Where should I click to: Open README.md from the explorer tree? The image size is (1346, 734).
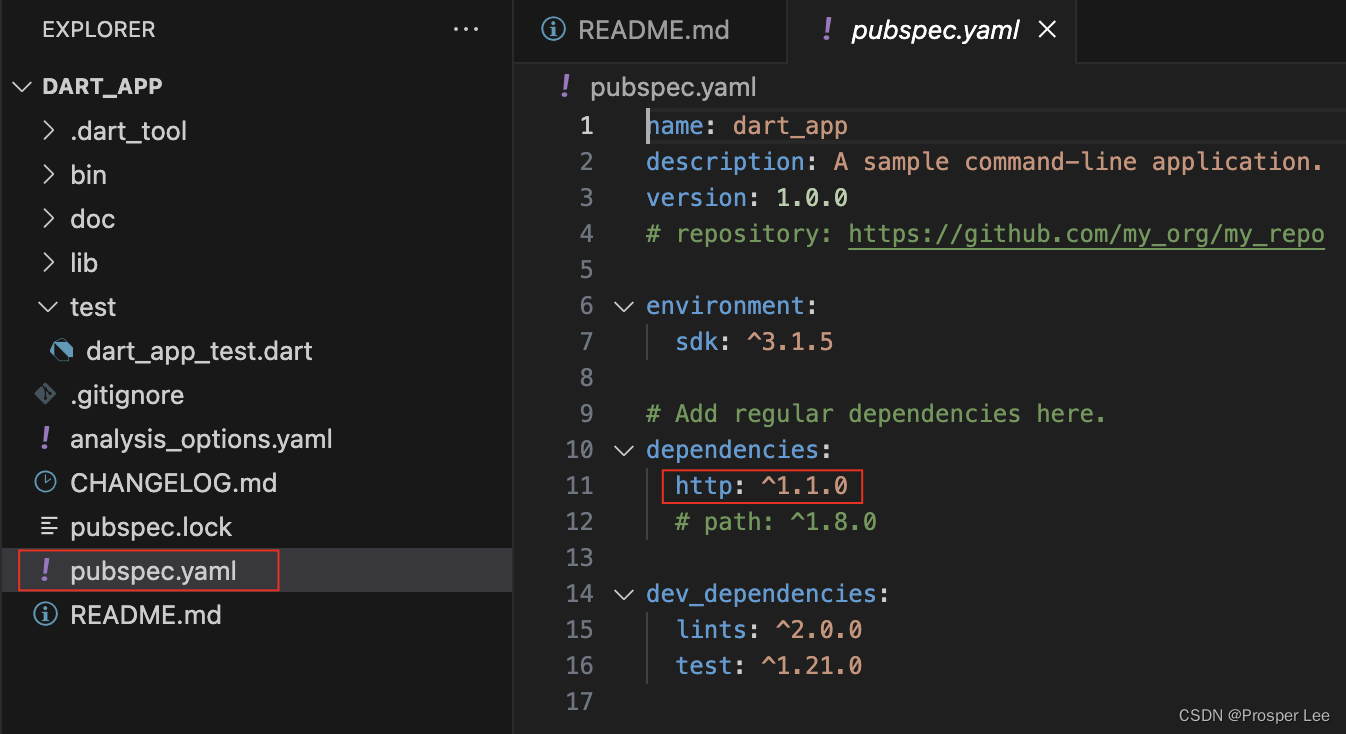click(146, 615)
